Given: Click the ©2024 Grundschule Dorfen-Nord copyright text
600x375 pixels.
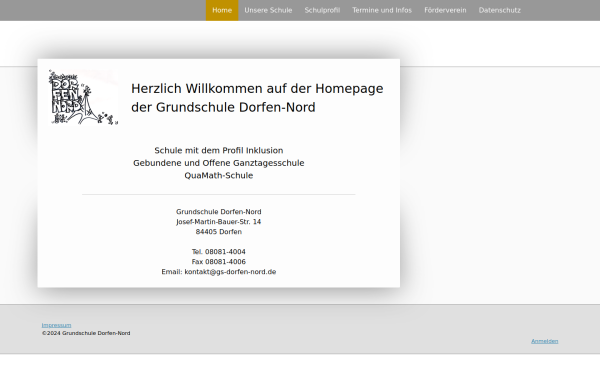Looking at the screenshot, I should (x=86, y=333).
